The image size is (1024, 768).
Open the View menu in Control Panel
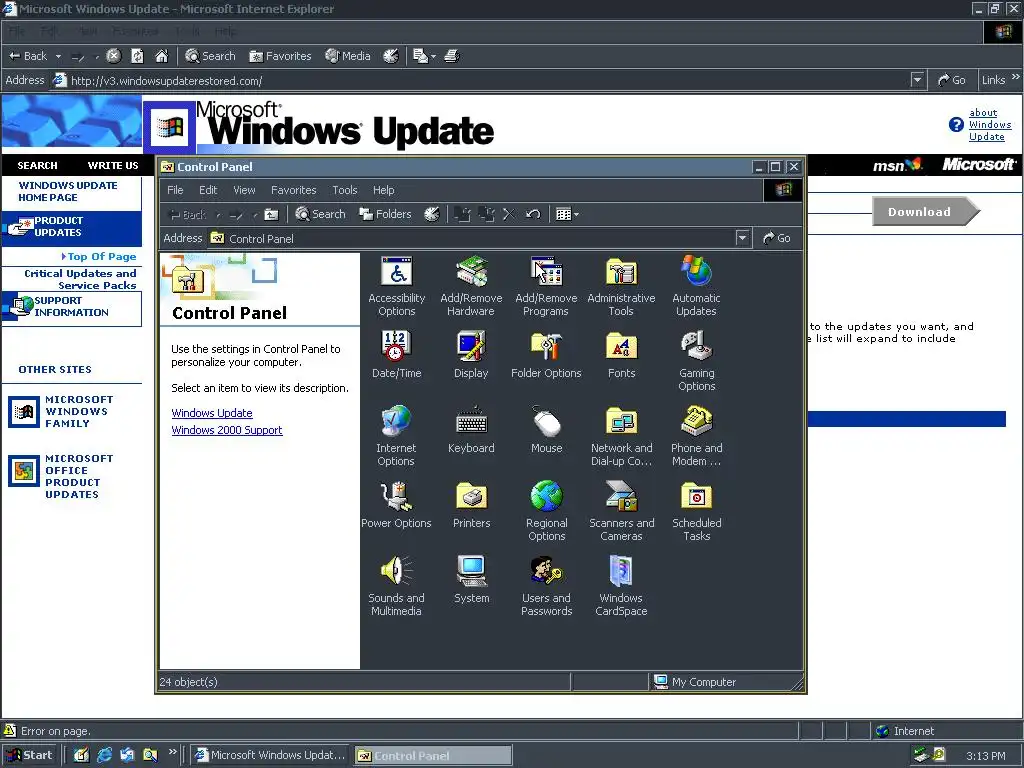coord(244,190)
